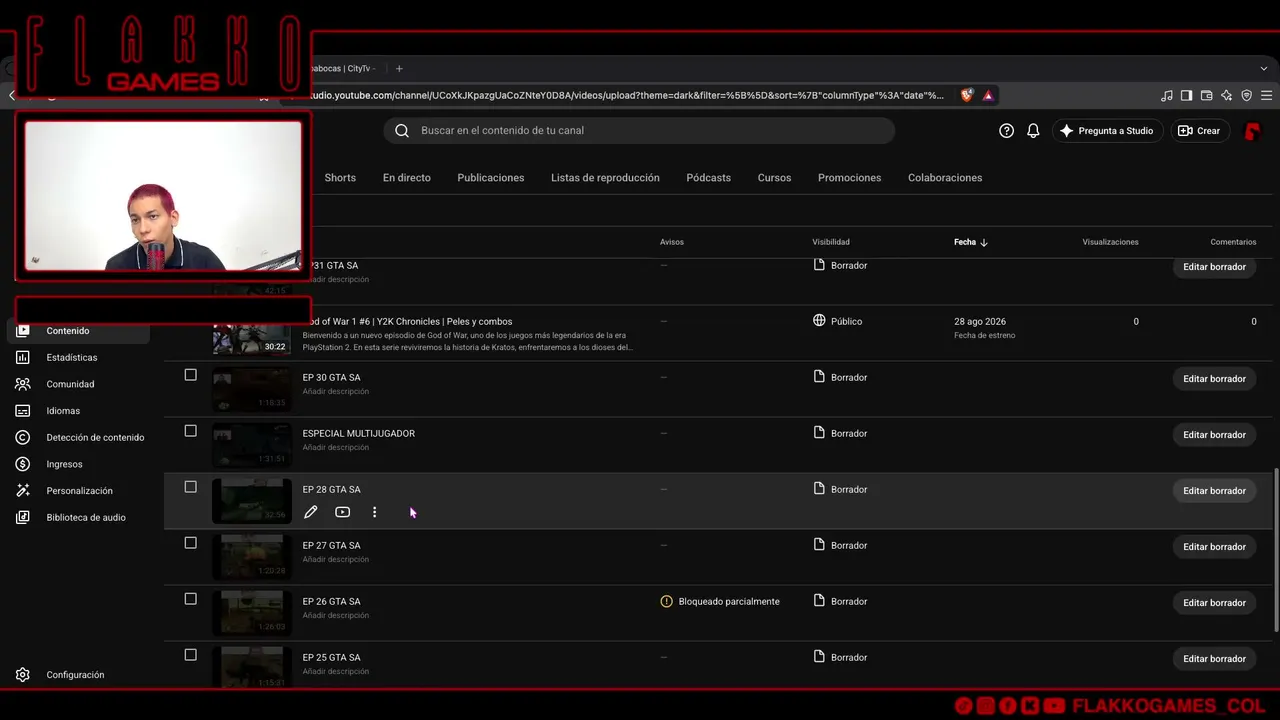Image resolution: width=1280 pixels, height=720 pixels.
Task: Open the channel account avatar menu
Action: point(1252,131)
